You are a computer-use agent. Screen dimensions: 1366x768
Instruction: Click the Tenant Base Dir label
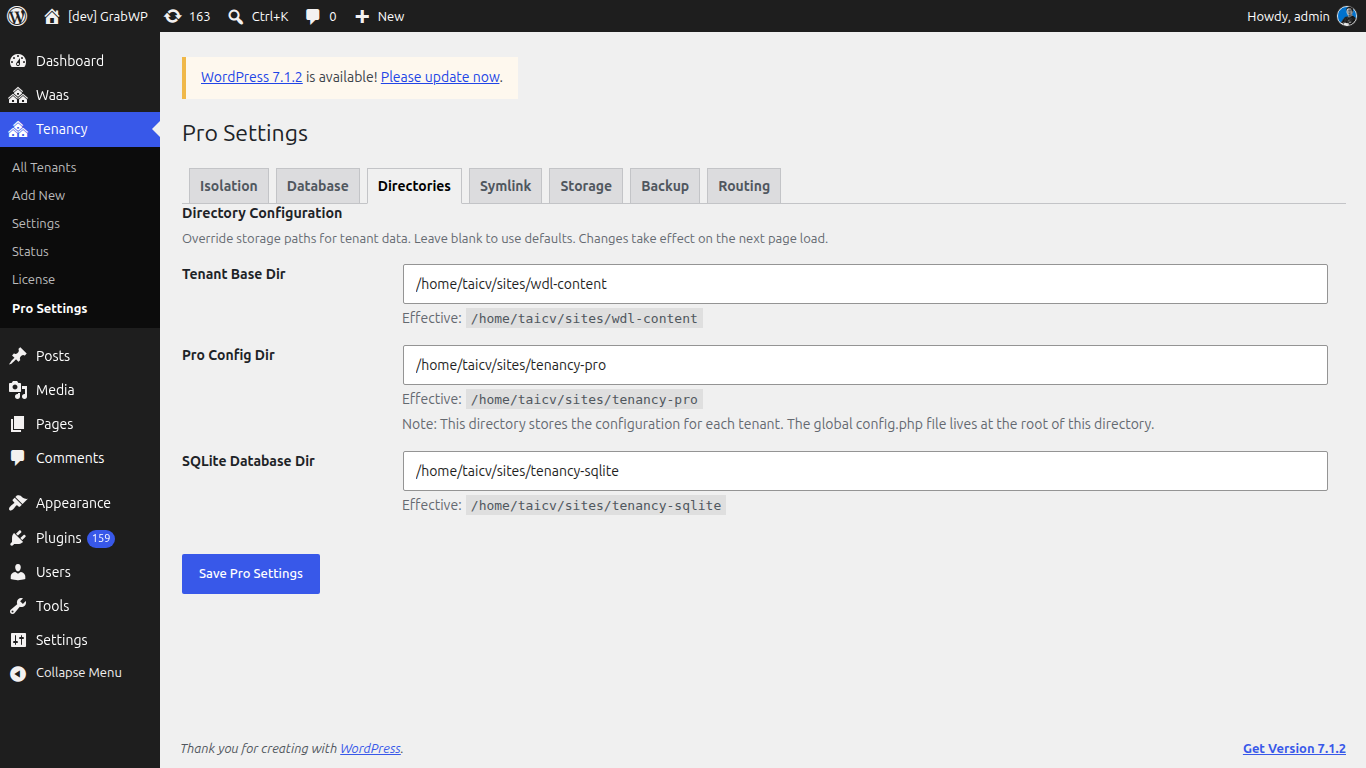click(x=234, y=274)
